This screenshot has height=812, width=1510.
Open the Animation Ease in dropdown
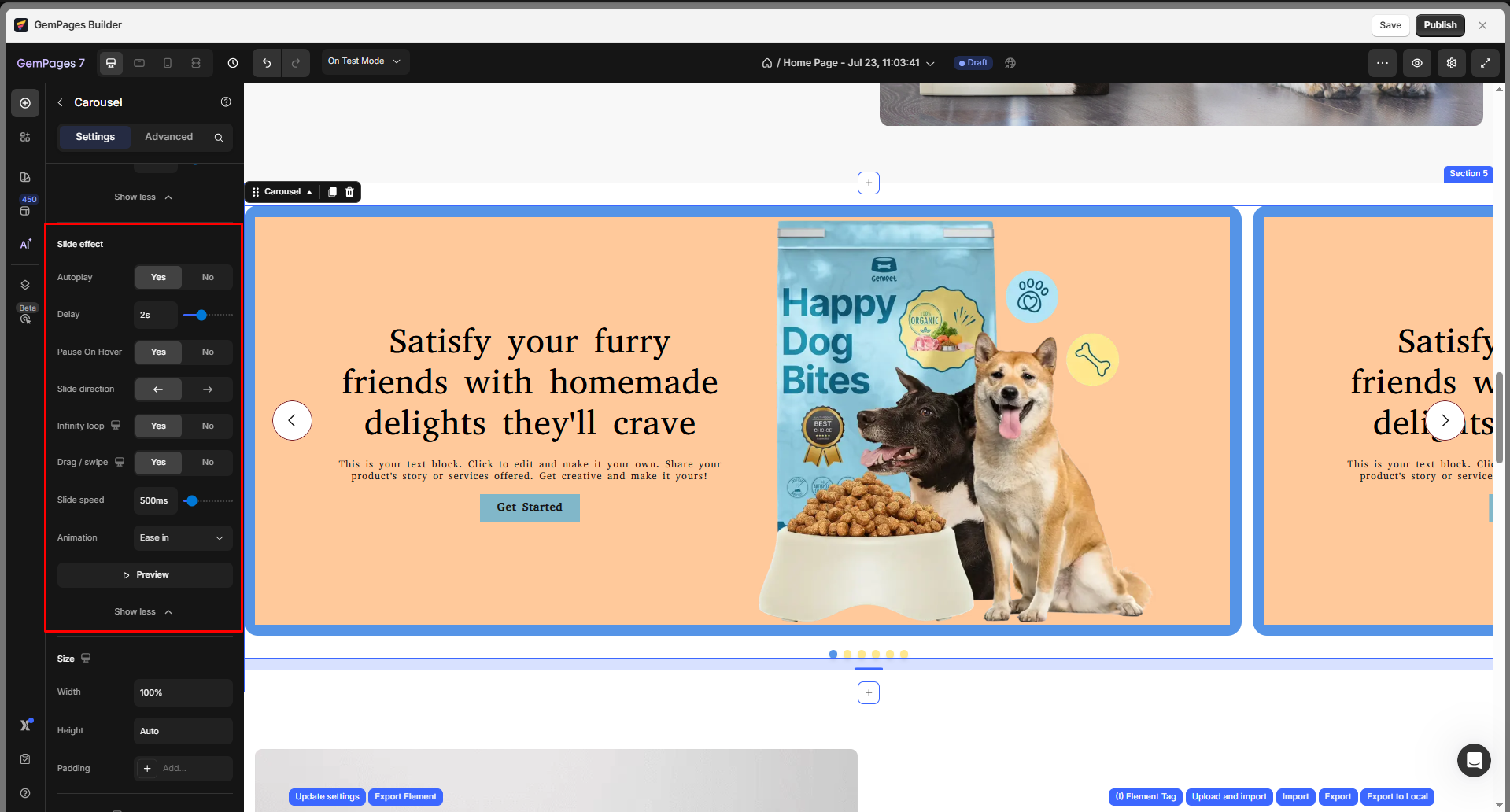click(x=183, y=538)
